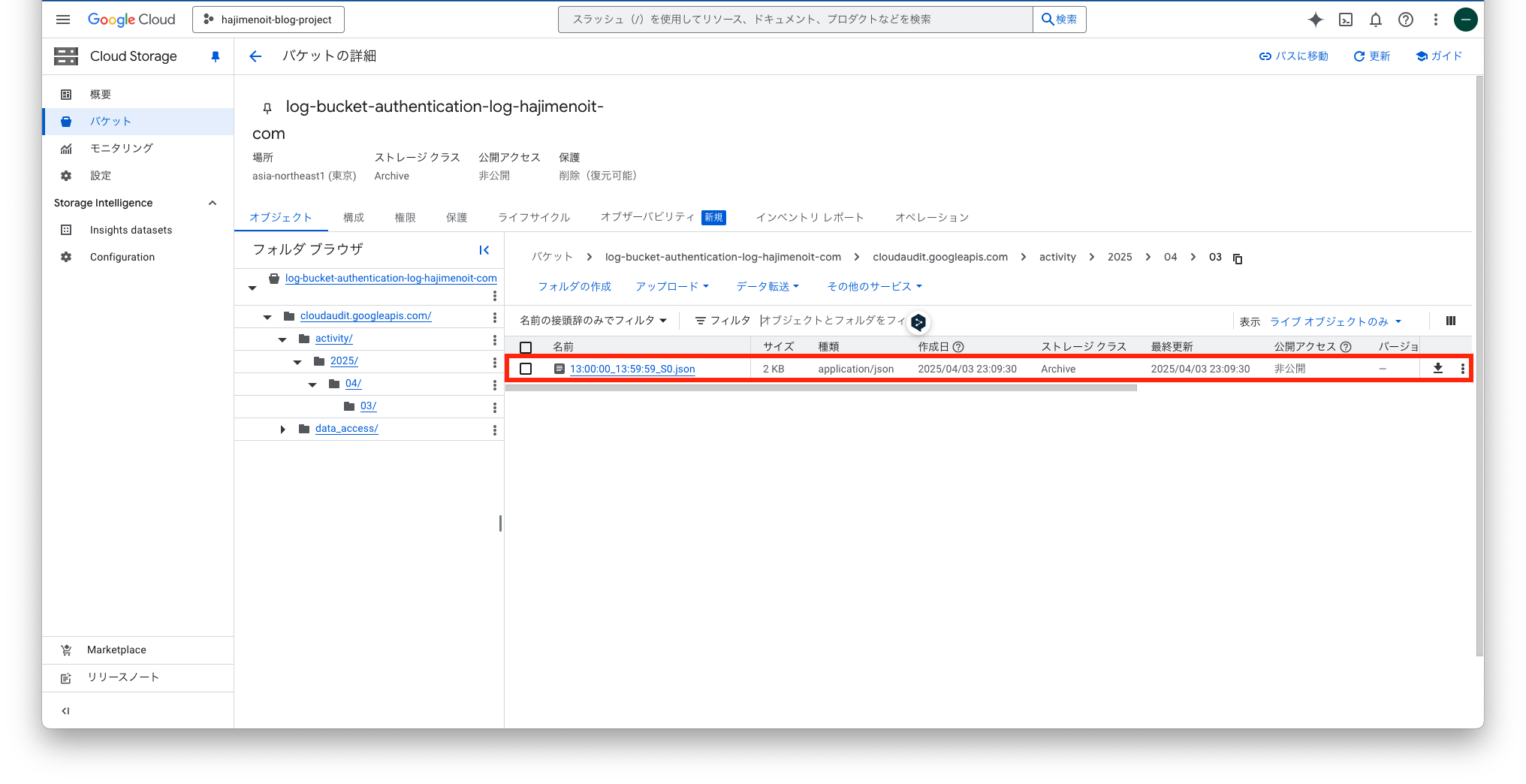Collapse the folder browser panel
The image size is (1526, 784).
click(484, 250)
